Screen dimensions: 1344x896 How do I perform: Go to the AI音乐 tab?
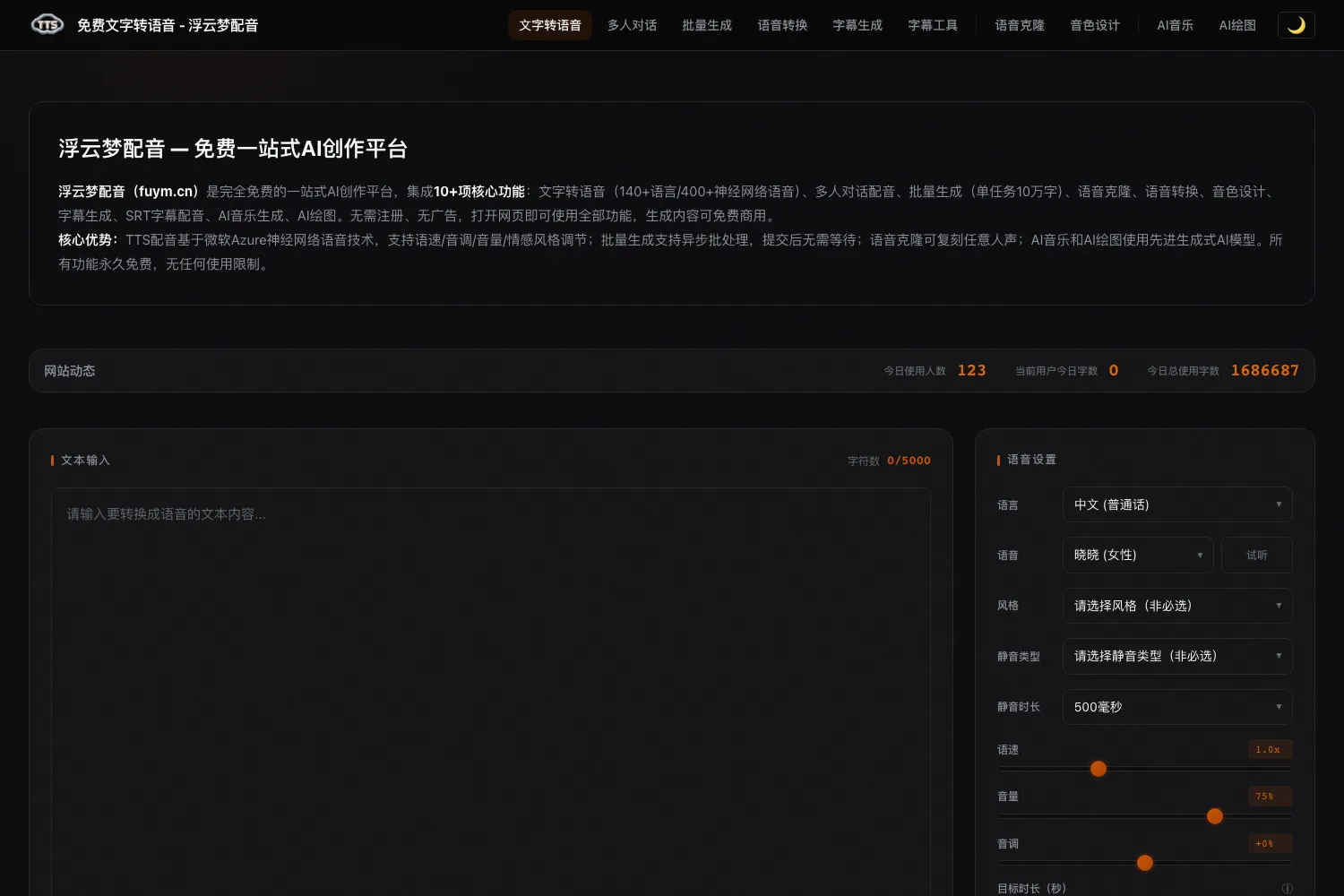(1175, 25)
